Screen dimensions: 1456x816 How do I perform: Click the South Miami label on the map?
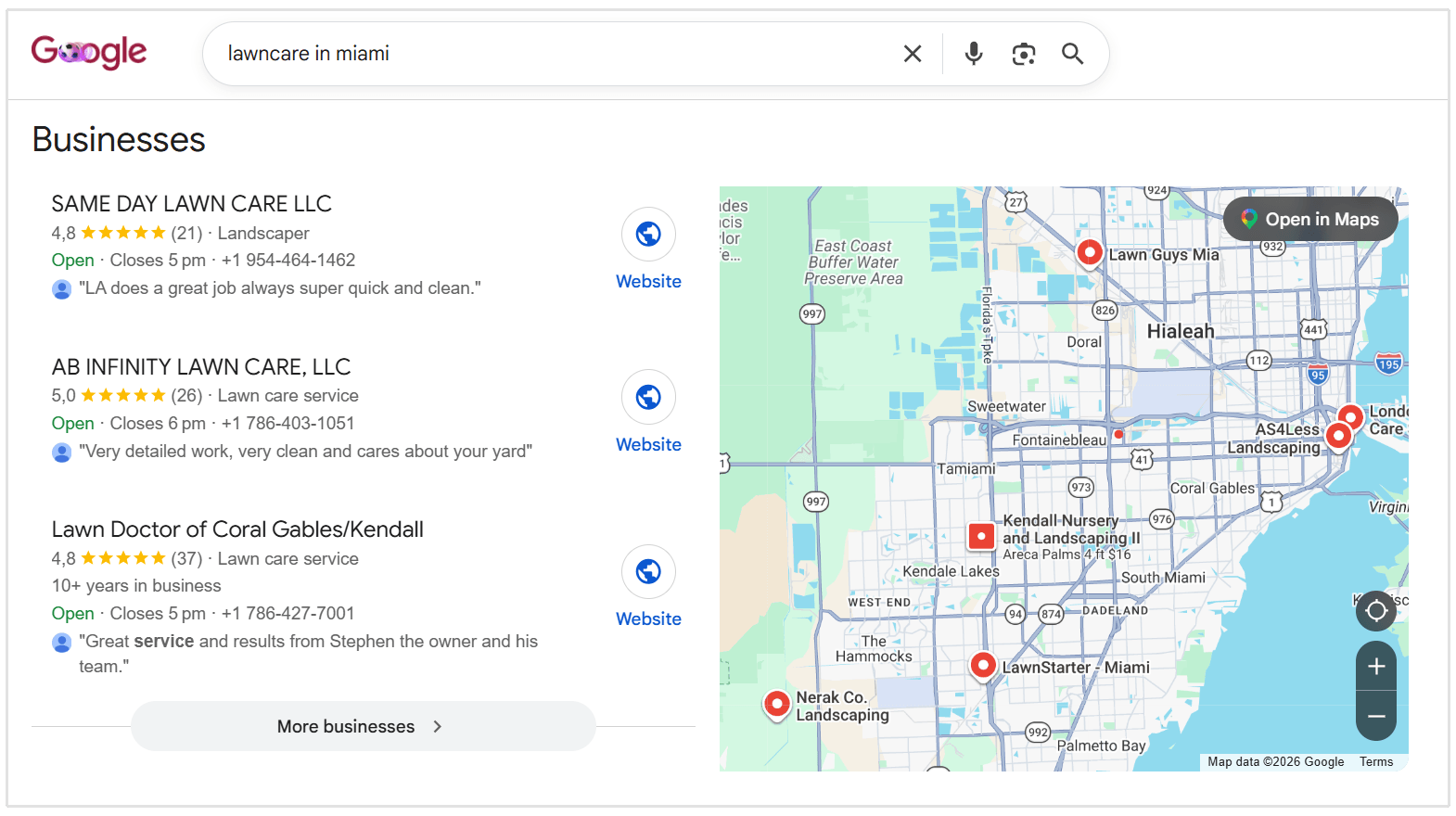click(x=1163, y=578)
